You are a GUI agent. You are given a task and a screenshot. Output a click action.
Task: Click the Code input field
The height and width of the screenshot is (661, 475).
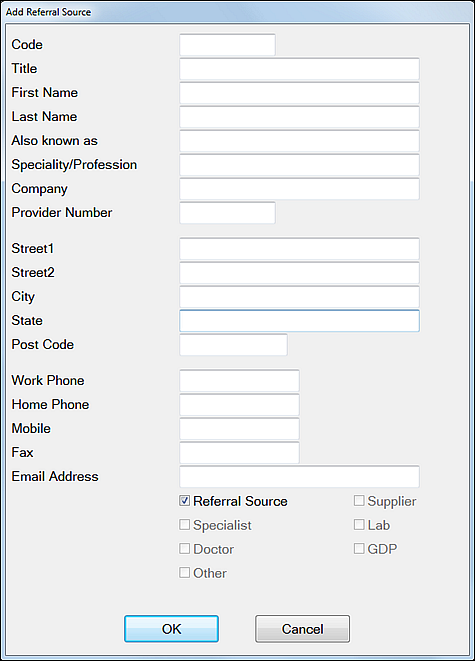[x=228, y=45]
